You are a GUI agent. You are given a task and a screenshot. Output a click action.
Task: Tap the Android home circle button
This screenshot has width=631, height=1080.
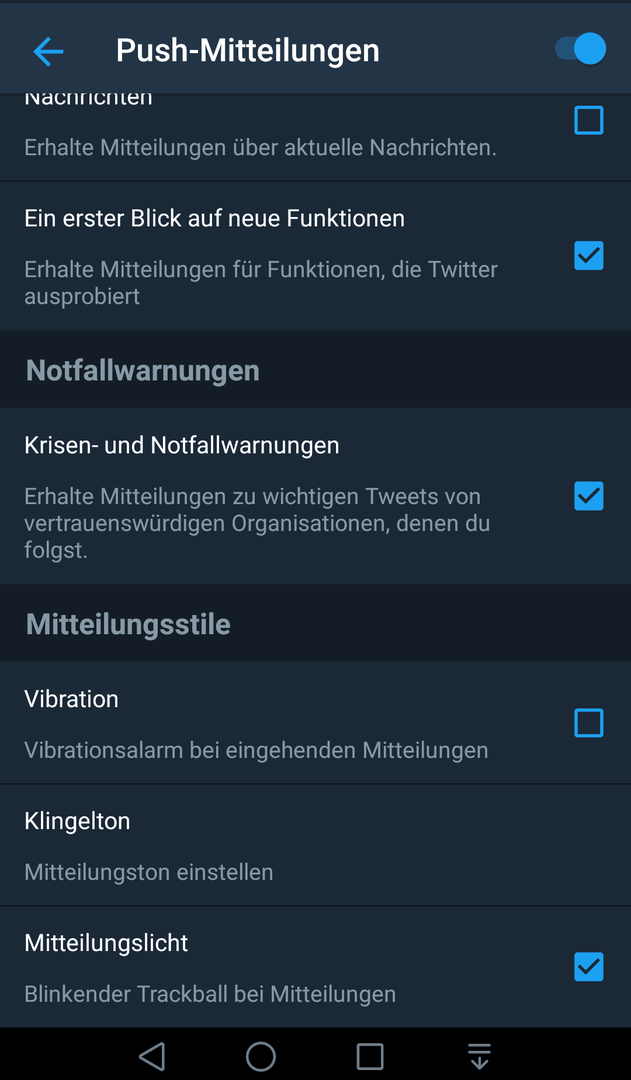[x=261, y=1055]
